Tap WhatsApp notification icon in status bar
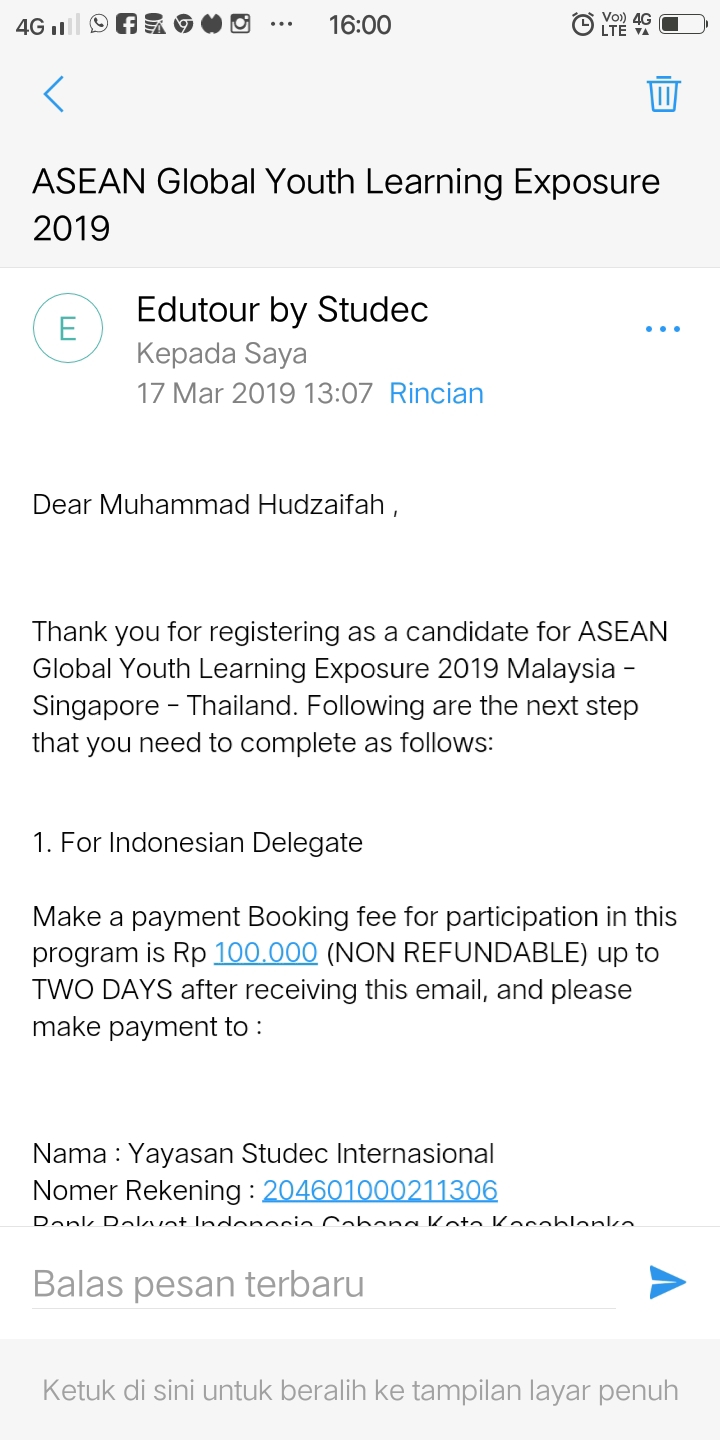Screen dimensions: 720x1440 pos(99,23)
